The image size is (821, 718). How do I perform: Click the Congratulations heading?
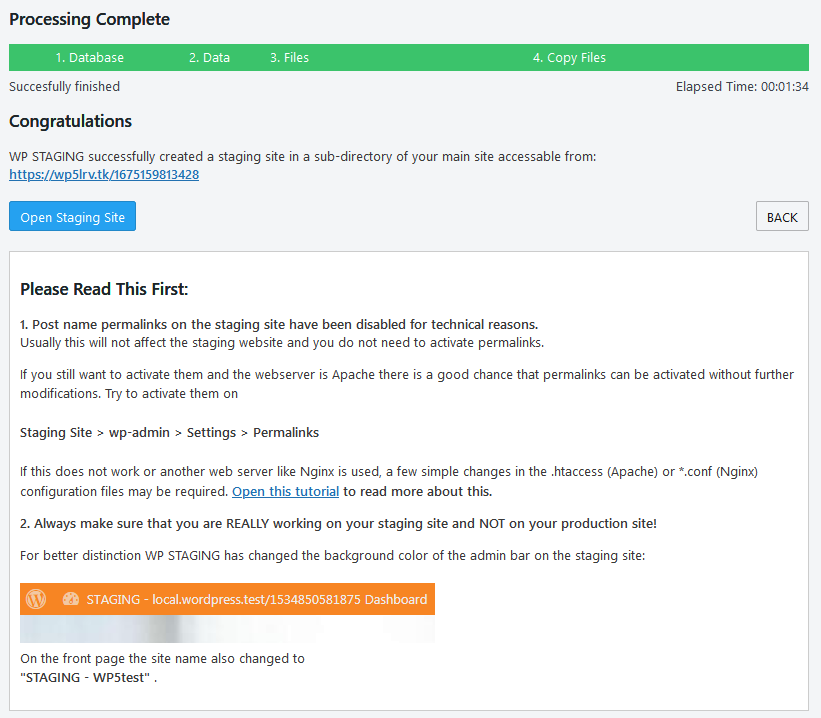click(70, 121)
